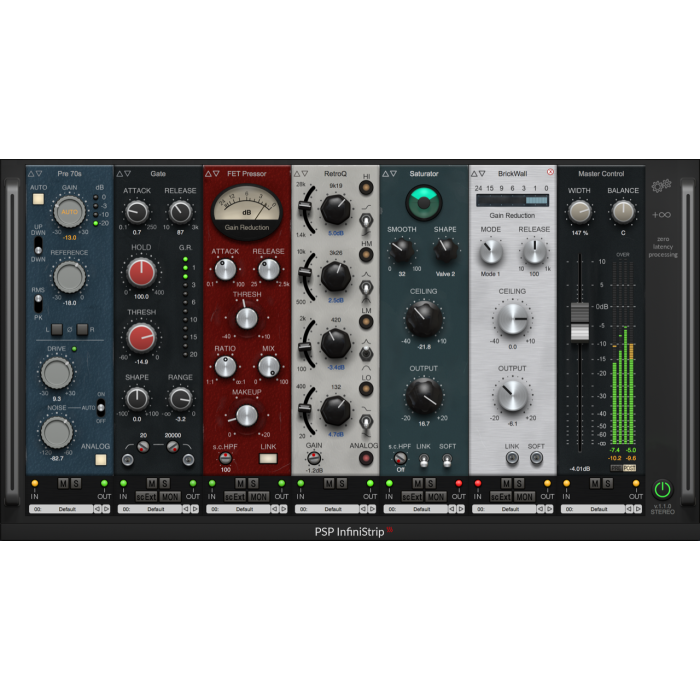Enable scExt on FET Pressor

(234, 496)
